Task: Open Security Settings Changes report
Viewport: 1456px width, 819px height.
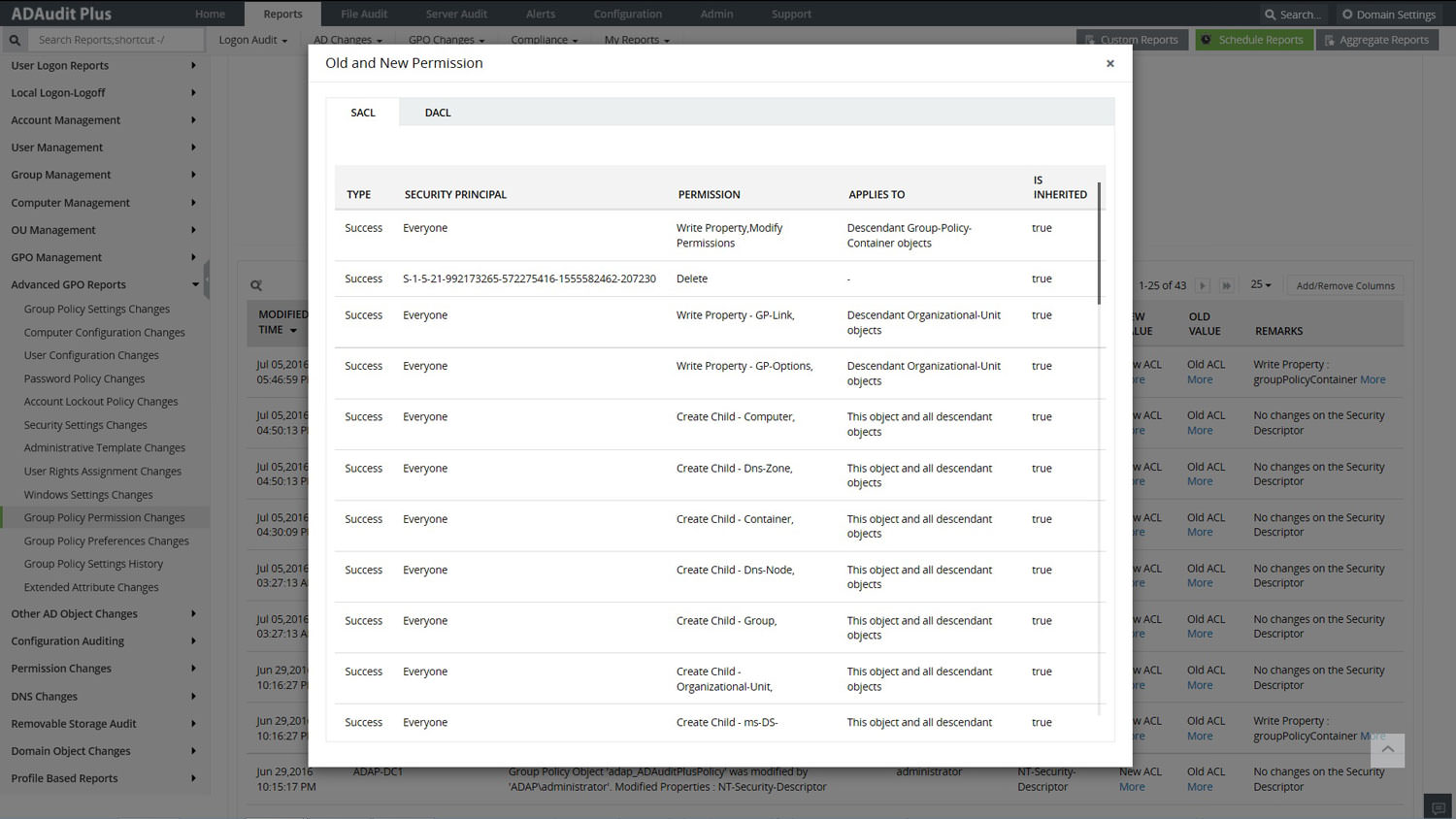Action: [x=85, y=425]
